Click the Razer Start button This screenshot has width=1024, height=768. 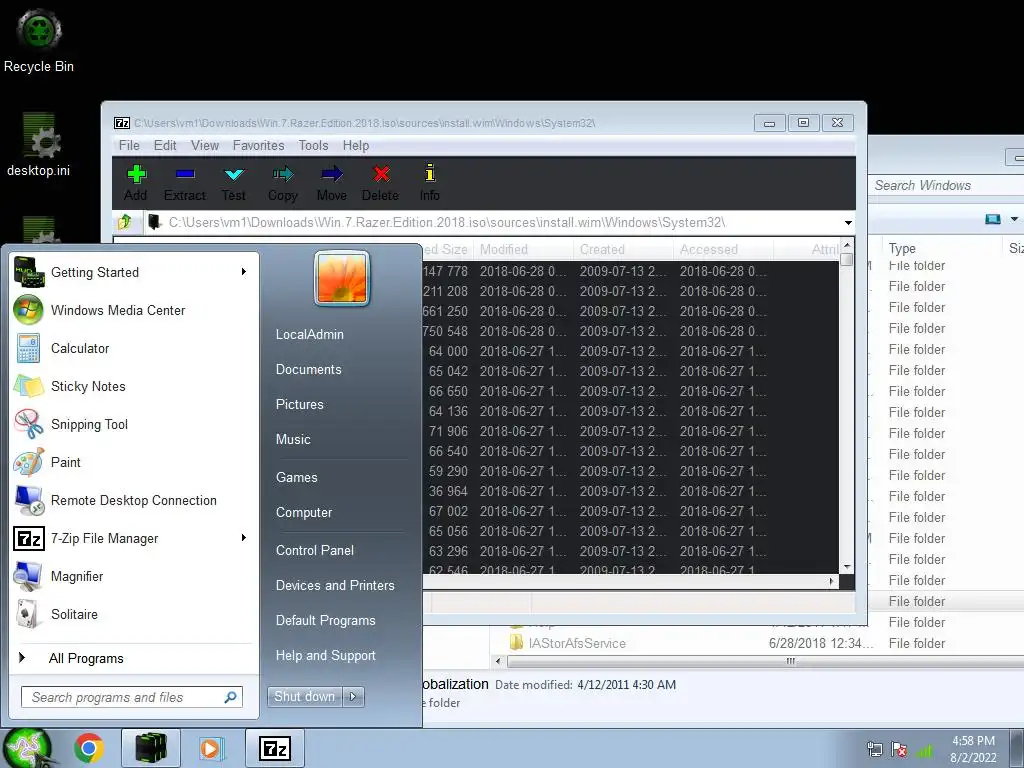[26, 748]
